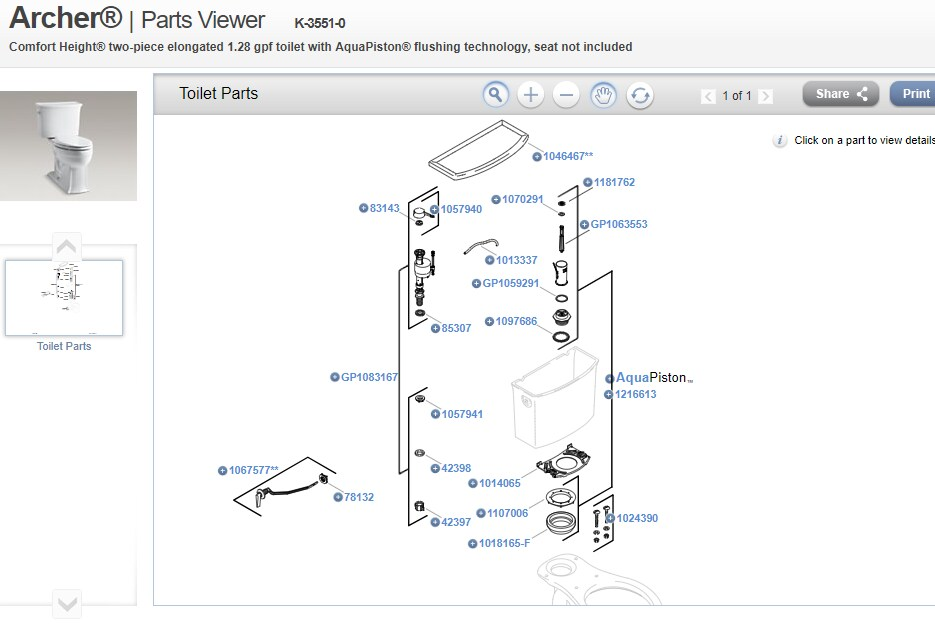Click the '1 of 1' page indicator
The width and height of the screenshot is (935, 634).
coord(737,95)
